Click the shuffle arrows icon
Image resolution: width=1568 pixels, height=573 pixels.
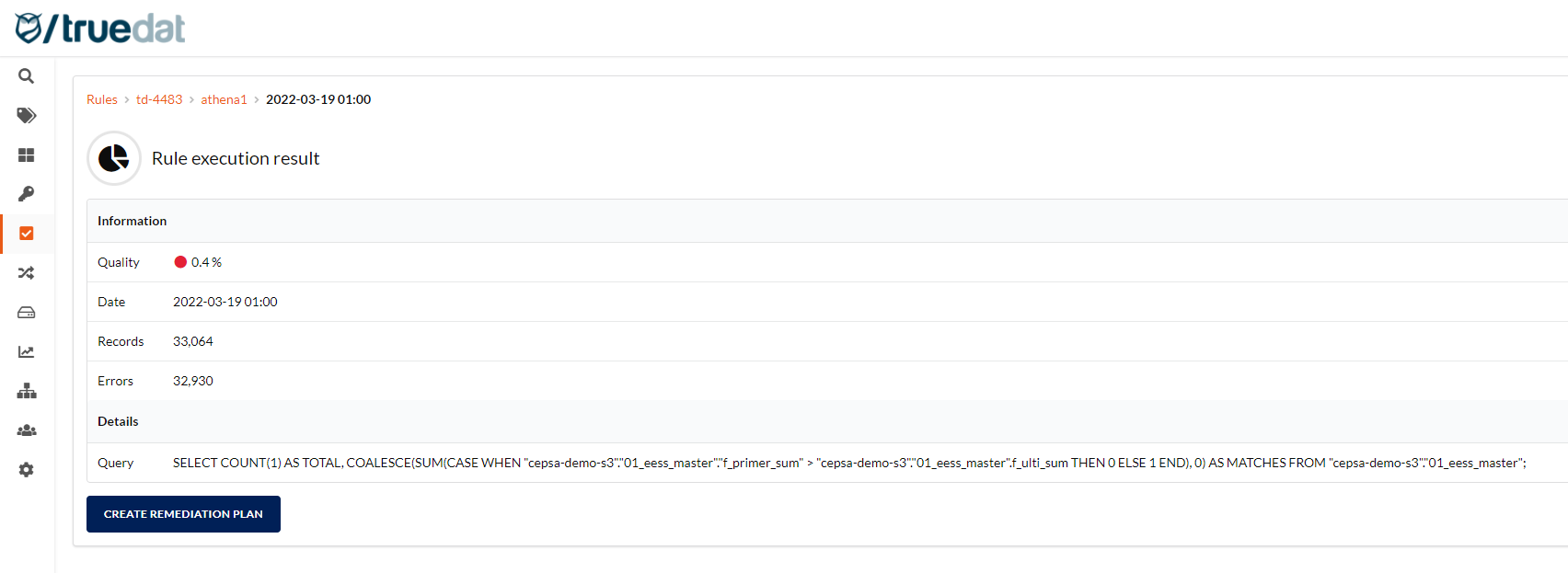pyautogui.click(x=27, y=273)
